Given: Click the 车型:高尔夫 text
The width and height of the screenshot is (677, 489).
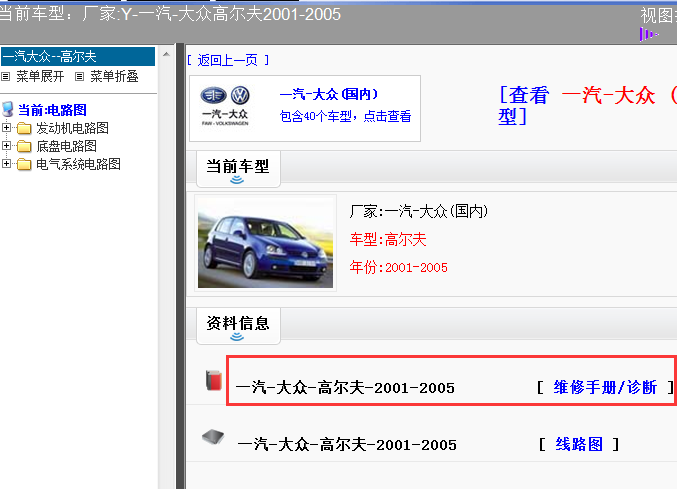Looking at the screenshot, I should tap(388, 239).
